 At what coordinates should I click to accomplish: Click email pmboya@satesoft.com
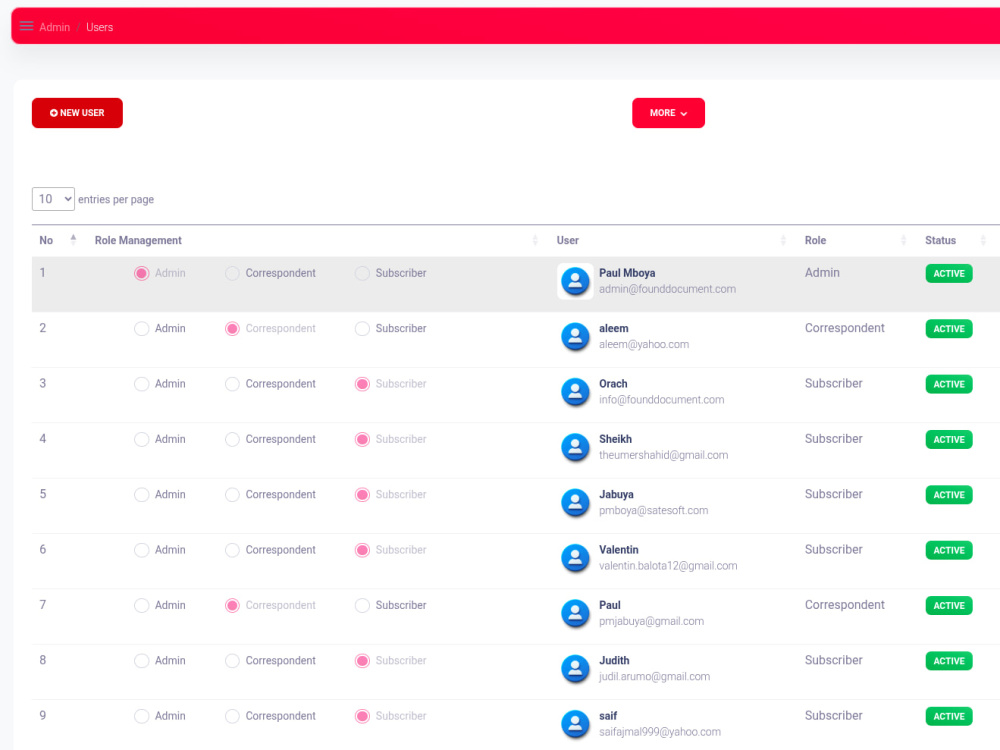coord(653,511)
